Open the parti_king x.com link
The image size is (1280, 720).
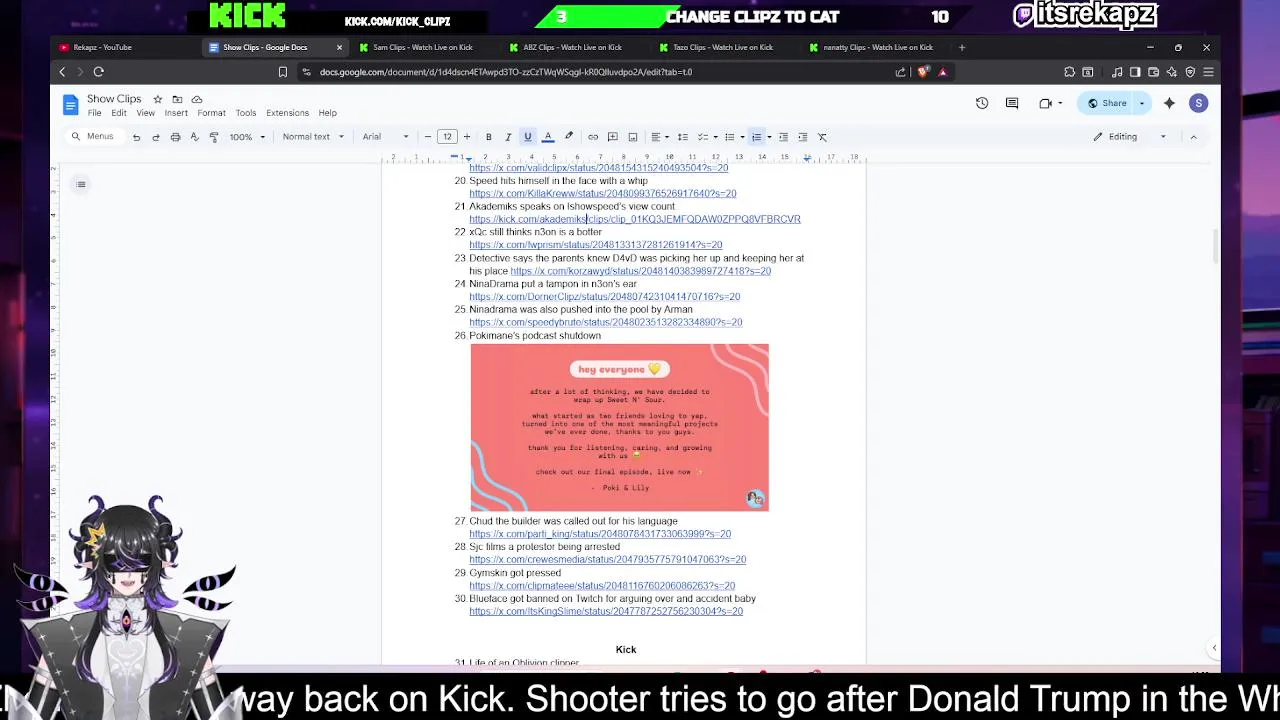coord(600,534)
